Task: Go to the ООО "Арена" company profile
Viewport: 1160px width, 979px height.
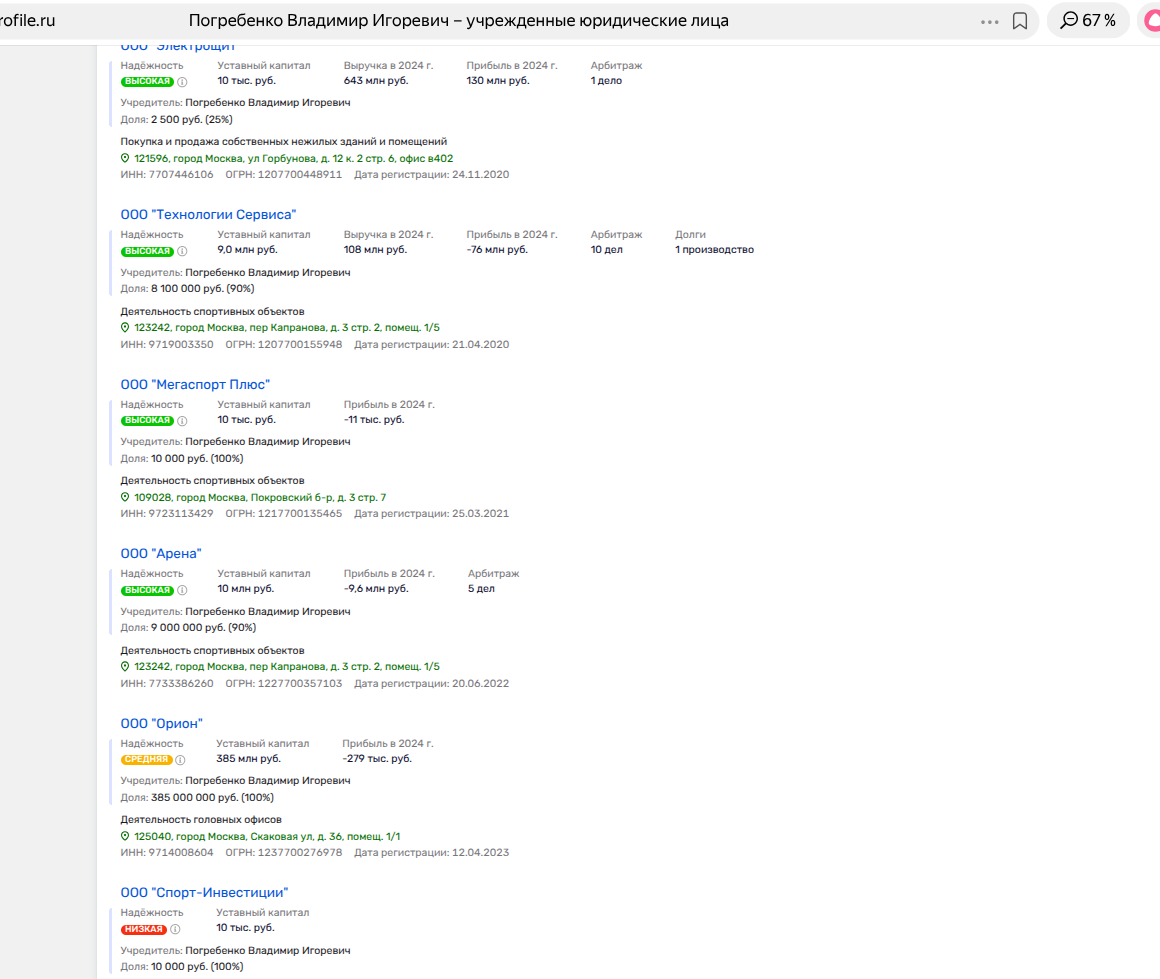Action: coord(161,554)
